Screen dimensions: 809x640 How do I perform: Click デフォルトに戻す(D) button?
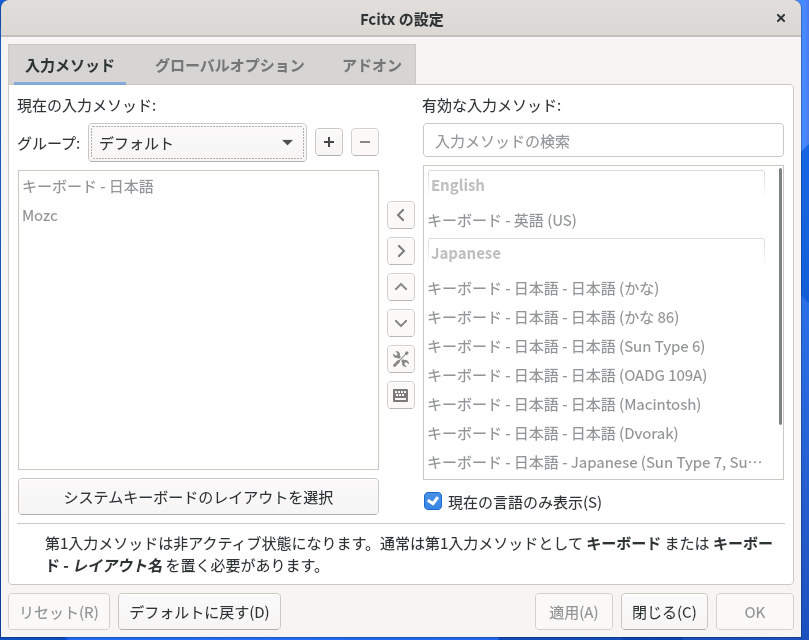[x=199, y=612]
